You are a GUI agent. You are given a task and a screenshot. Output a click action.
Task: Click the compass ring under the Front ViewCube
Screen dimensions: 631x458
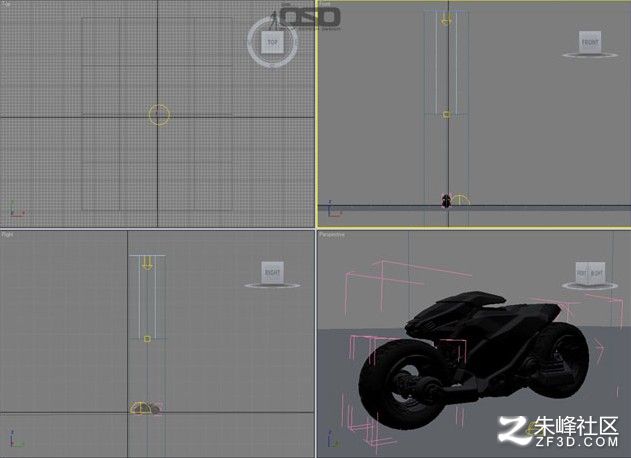[590, 56]
